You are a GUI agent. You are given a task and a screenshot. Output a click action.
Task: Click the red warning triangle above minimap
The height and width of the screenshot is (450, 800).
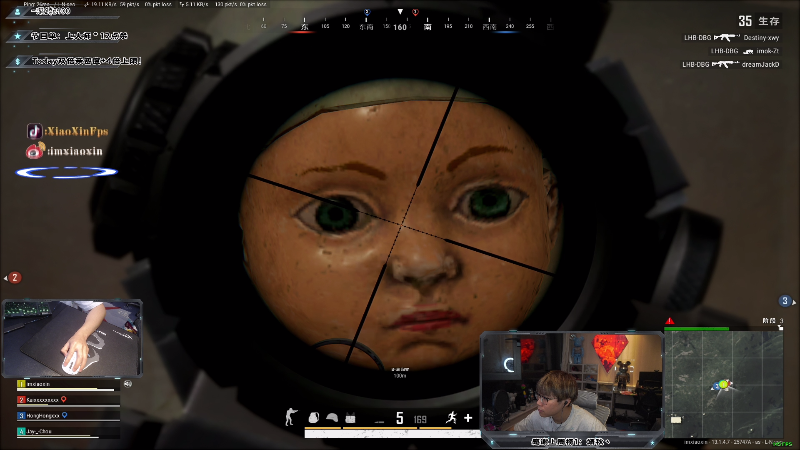click(669, 321)
